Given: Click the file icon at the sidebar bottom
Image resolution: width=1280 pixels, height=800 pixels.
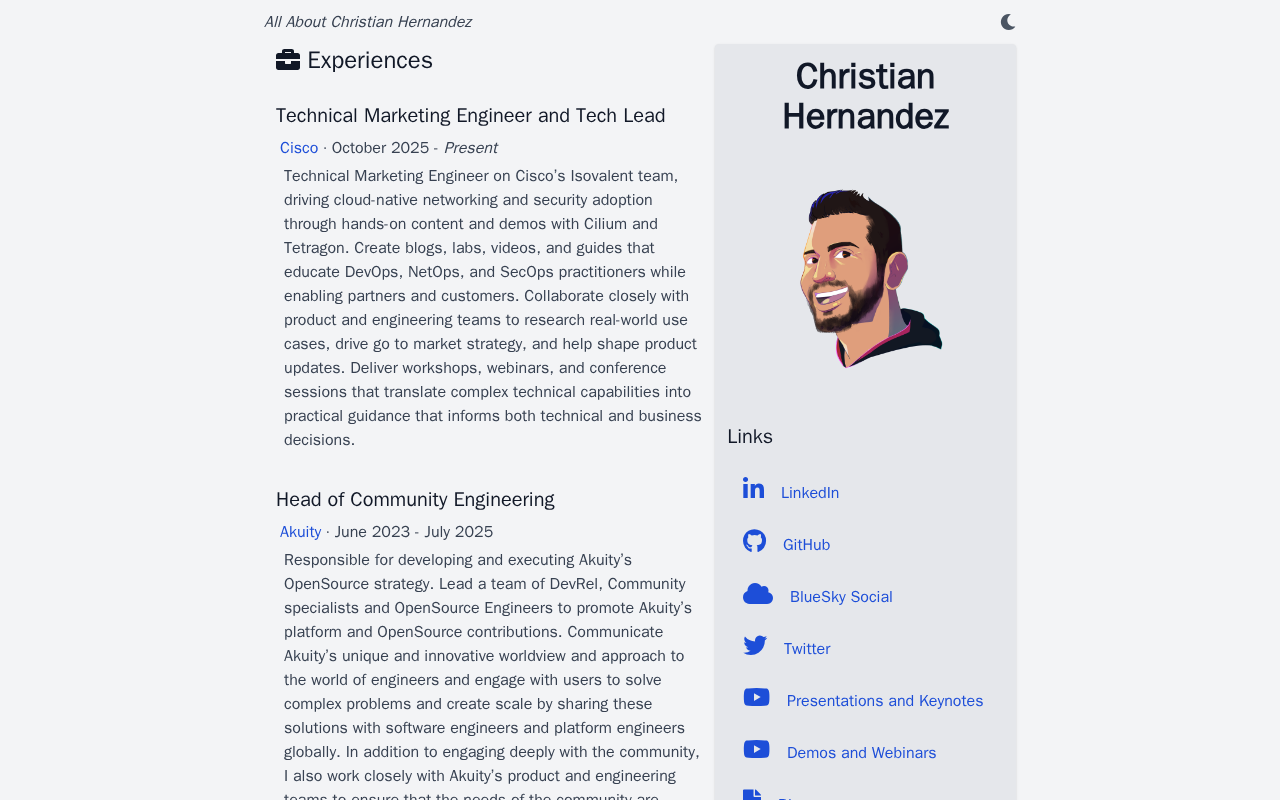Looking at the screenshot, I should [x=752, y=795].
